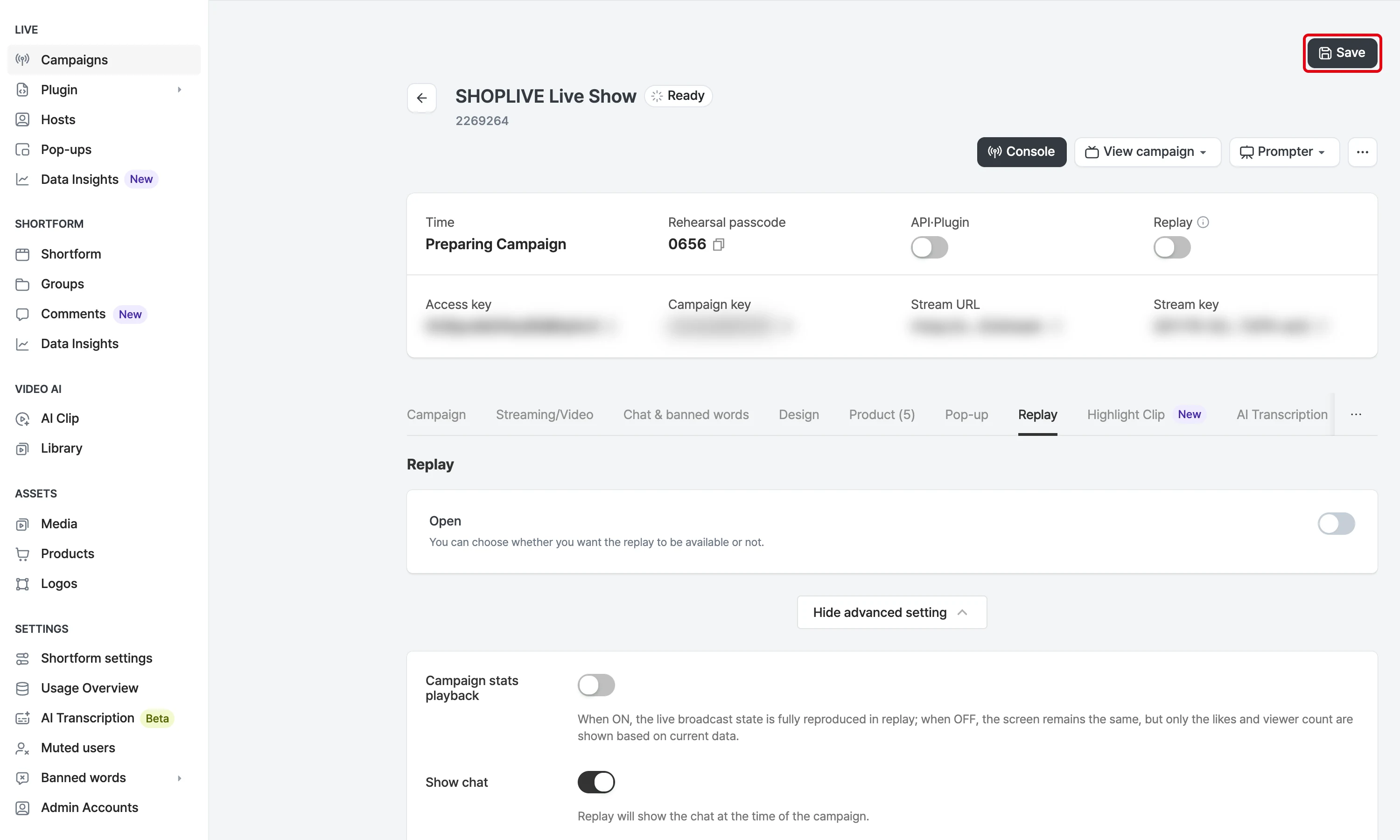
Task: Open the Pop-up tab
Action: tap(966, 415)
